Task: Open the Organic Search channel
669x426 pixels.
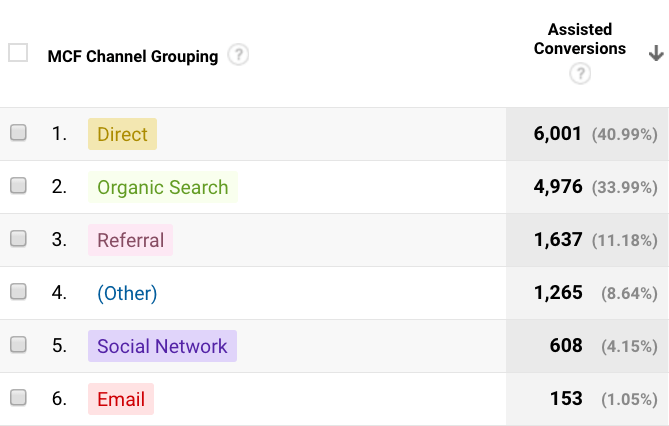Action: point(162,187)
